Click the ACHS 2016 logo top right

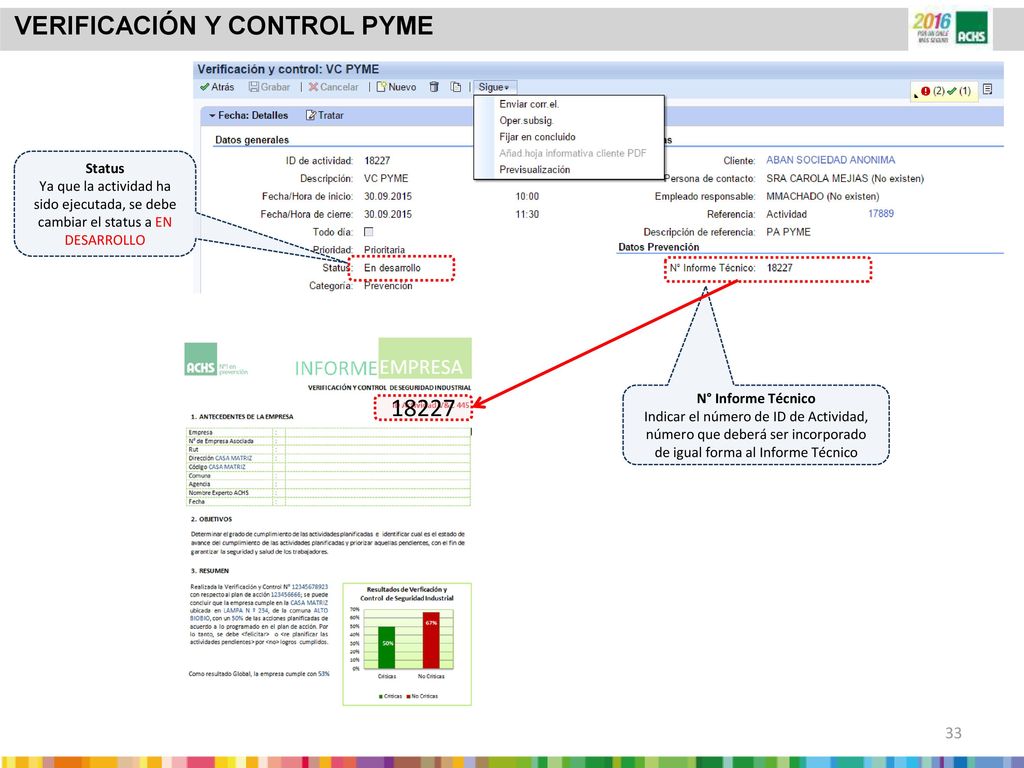tap(952, 28)
